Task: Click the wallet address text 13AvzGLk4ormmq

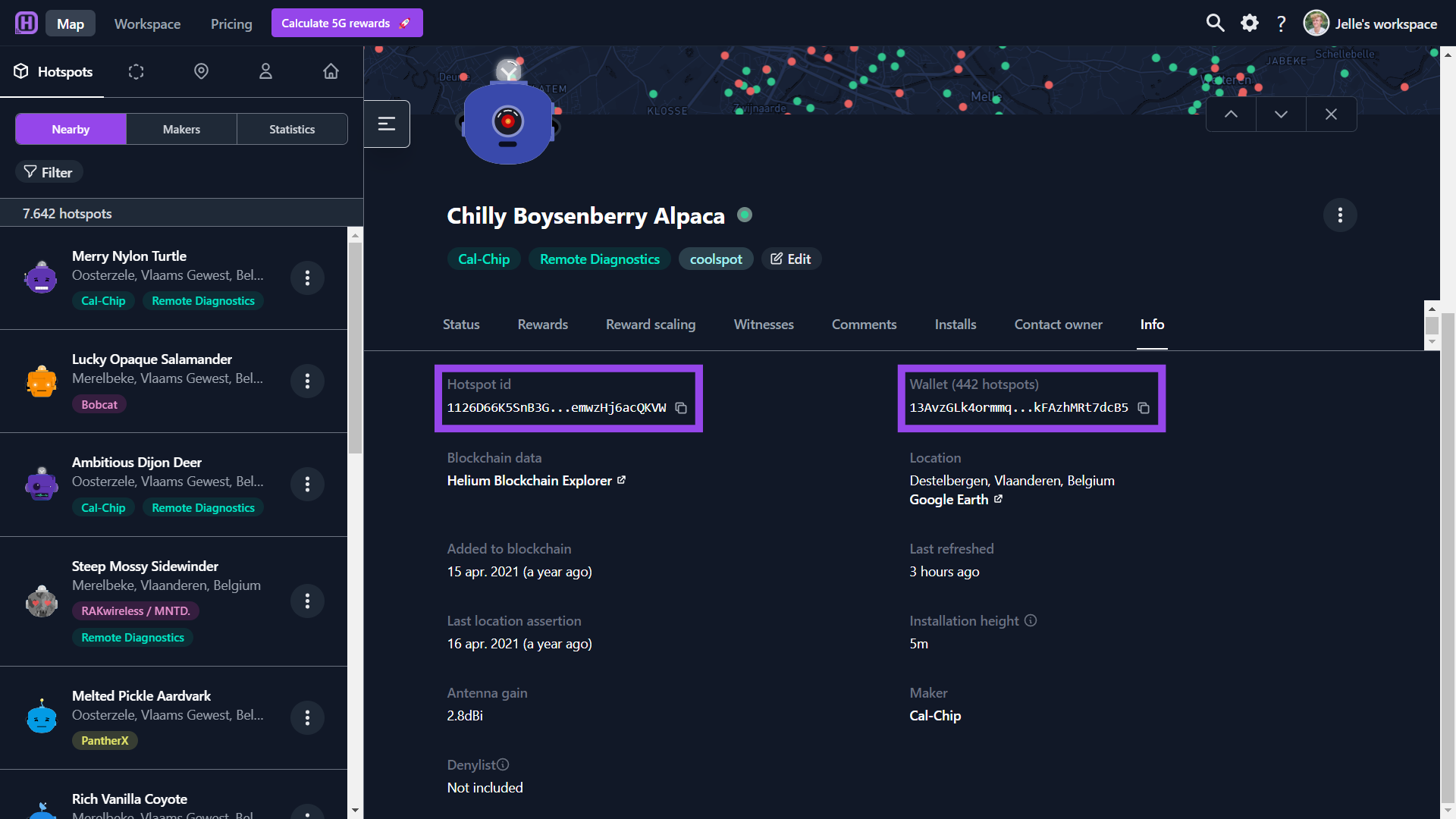Action: click(x=1018, y=408)
